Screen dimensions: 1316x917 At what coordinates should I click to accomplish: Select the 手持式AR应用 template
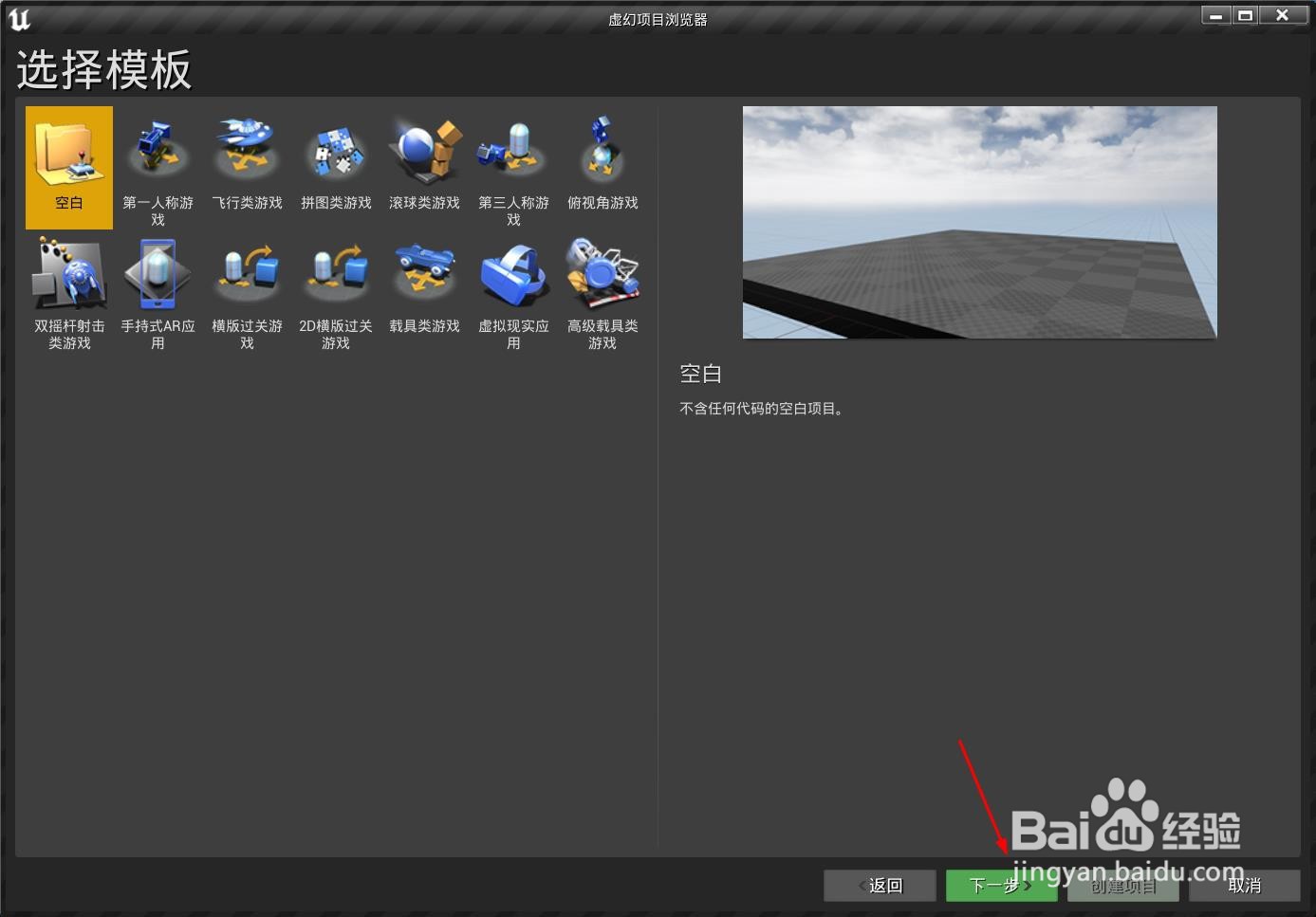[158, 293]
